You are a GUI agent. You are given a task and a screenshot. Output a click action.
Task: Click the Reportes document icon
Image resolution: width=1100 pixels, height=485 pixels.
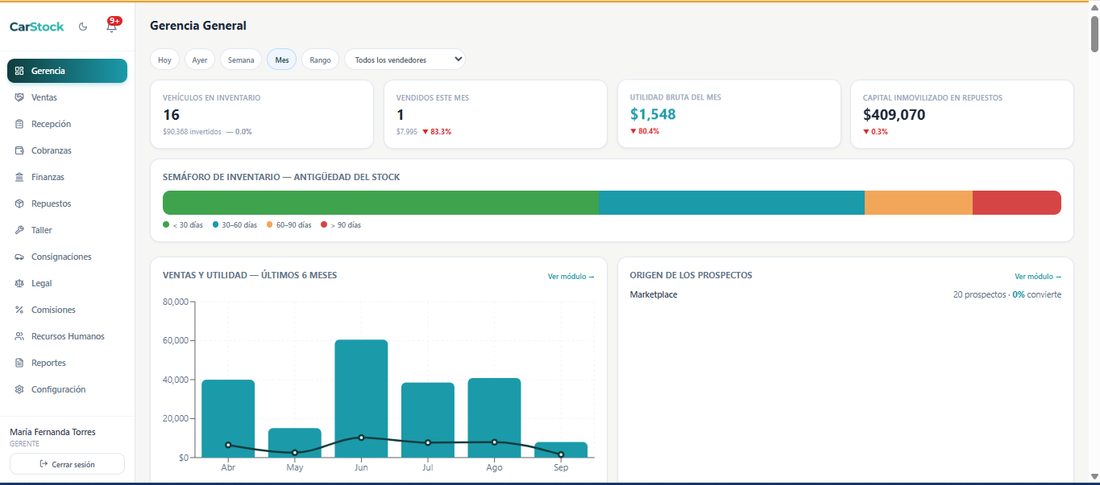click(x=20, y=363)
